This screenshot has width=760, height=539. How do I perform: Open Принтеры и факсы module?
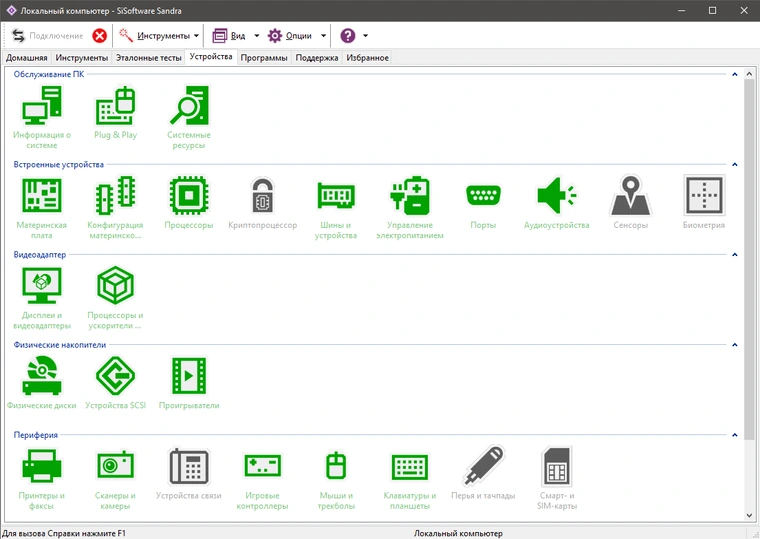tap(42, 478)
